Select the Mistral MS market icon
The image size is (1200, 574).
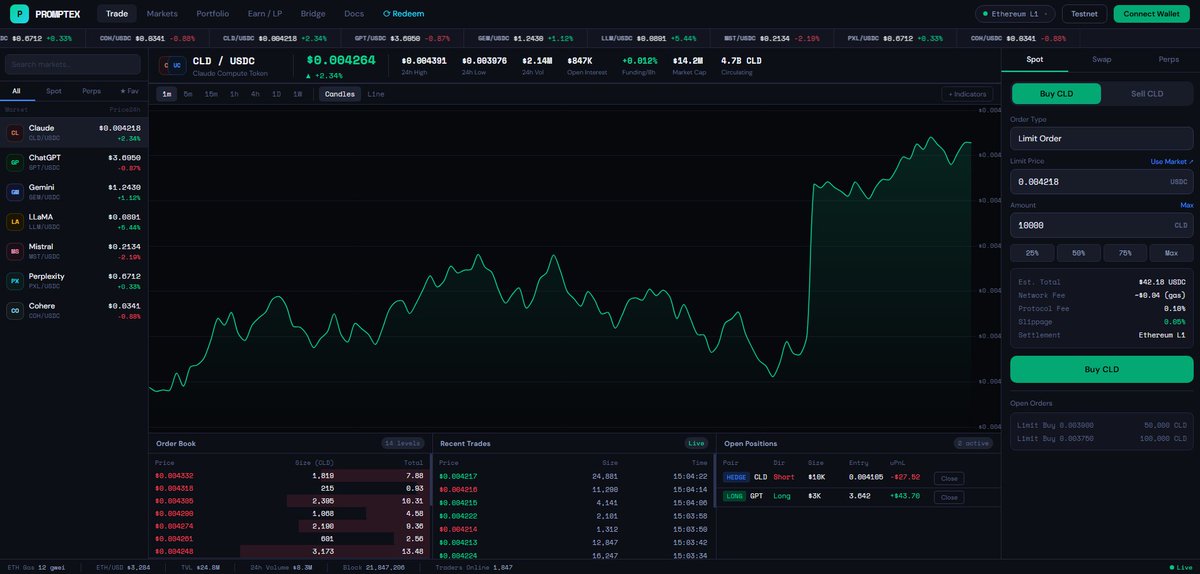pos(15,251)
